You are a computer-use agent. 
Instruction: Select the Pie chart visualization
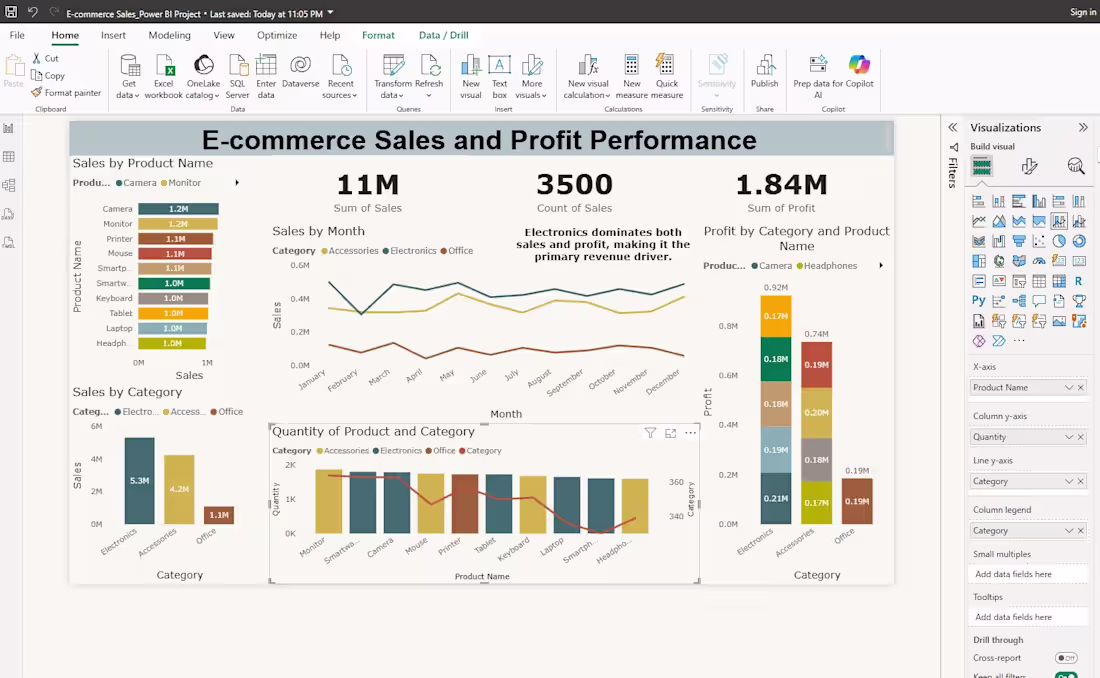pos(1059,241)
